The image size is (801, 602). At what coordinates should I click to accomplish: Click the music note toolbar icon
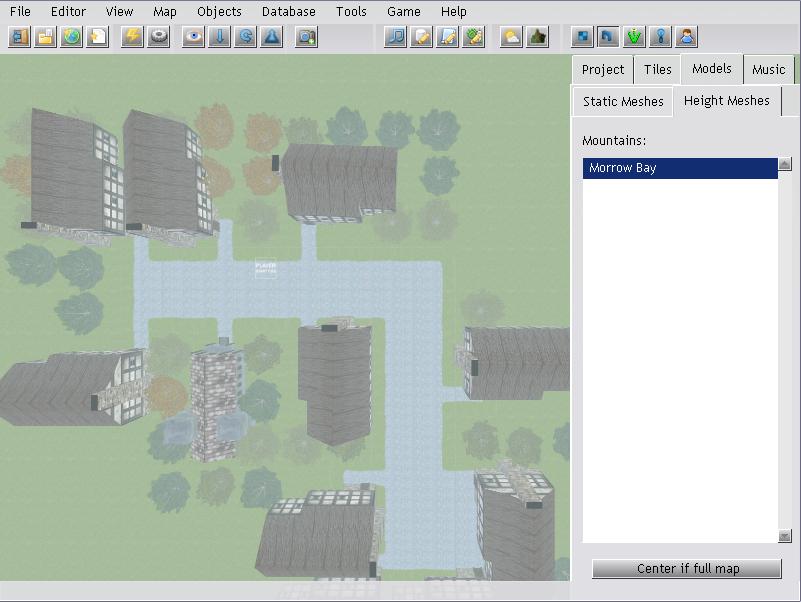point(395,37)
